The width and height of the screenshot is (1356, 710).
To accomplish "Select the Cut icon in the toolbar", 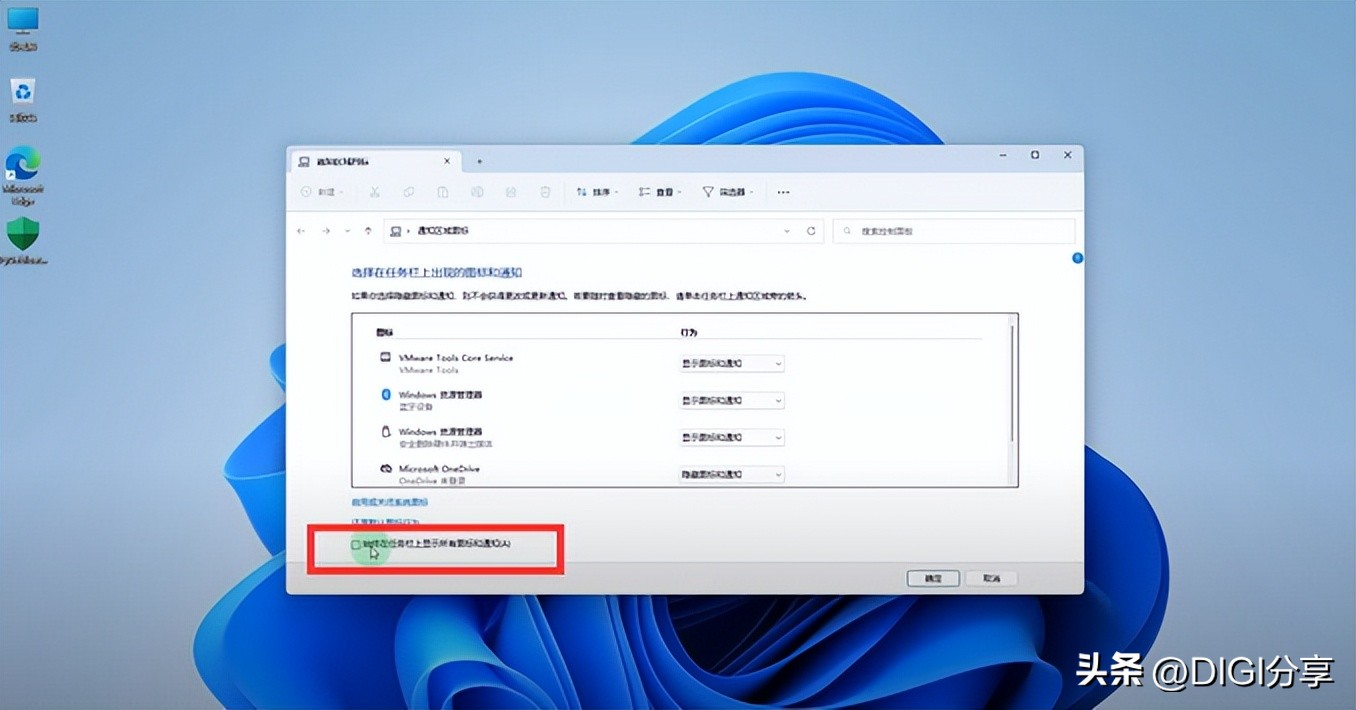I will point(373,191).
